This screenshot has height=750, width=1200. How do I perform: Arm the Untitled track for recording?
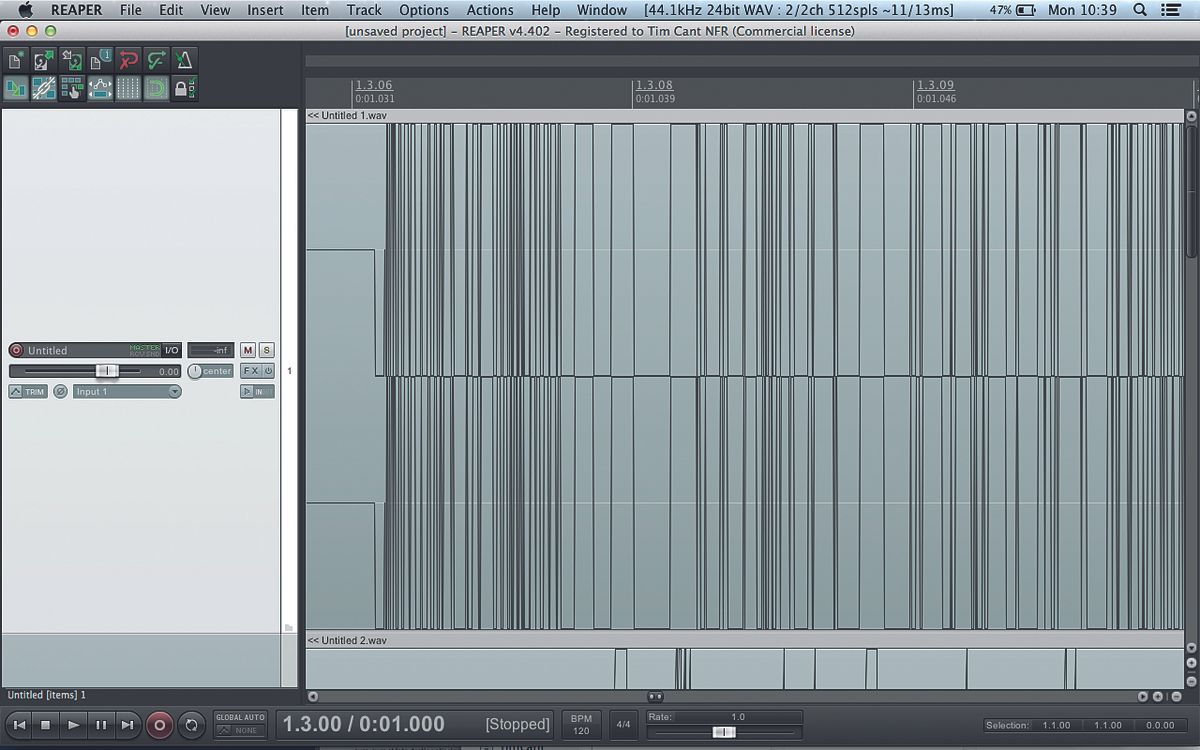16,350
